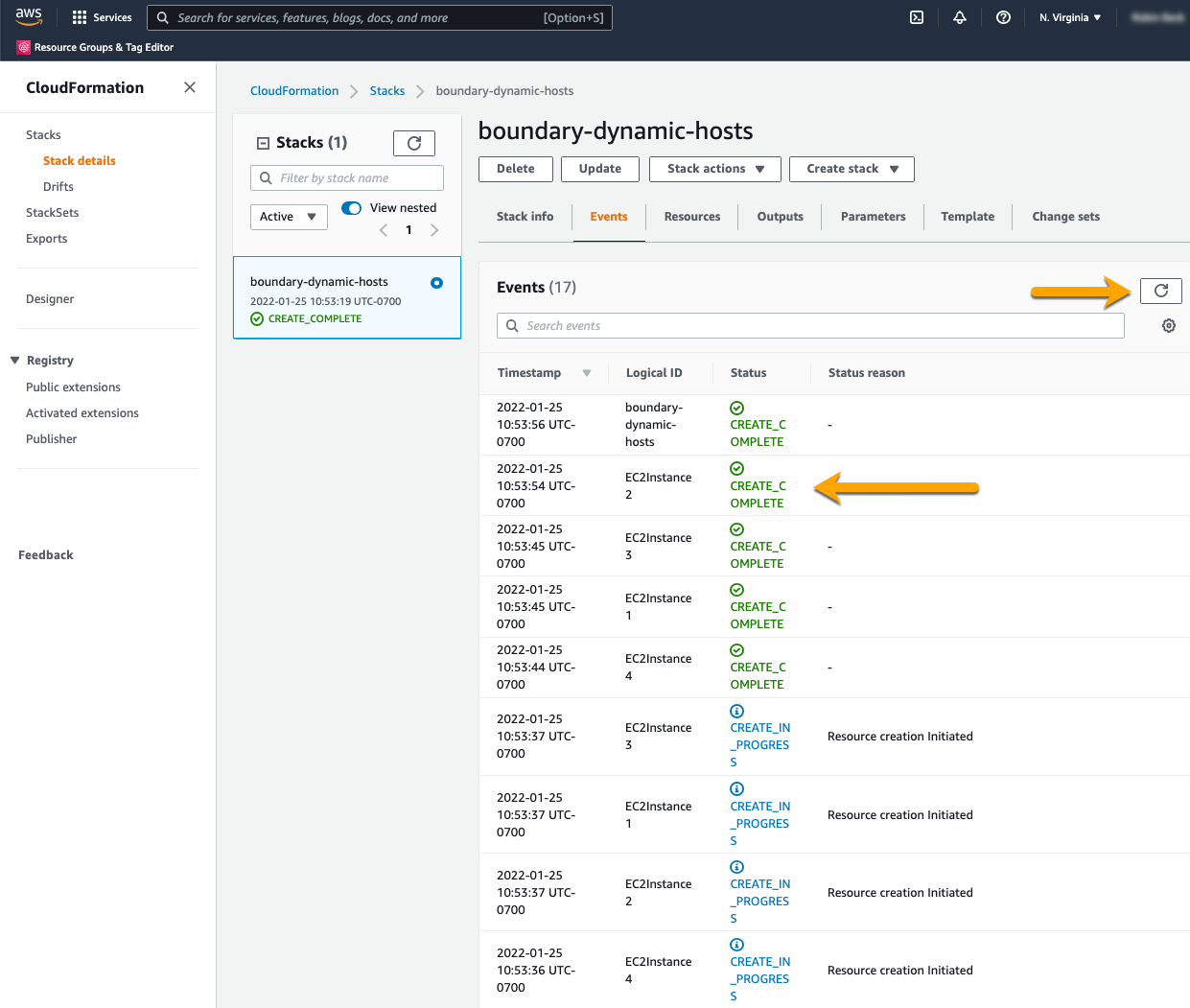Refresh the Events table
Image resolution: width=1190 pixels, height=1008 pixels.
pos(1161,291)
